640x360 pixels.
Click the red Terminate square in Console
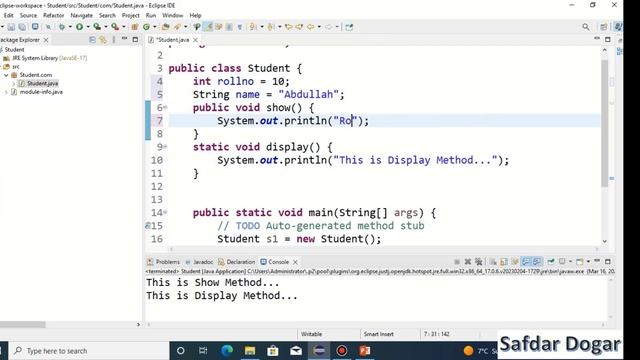457,262
